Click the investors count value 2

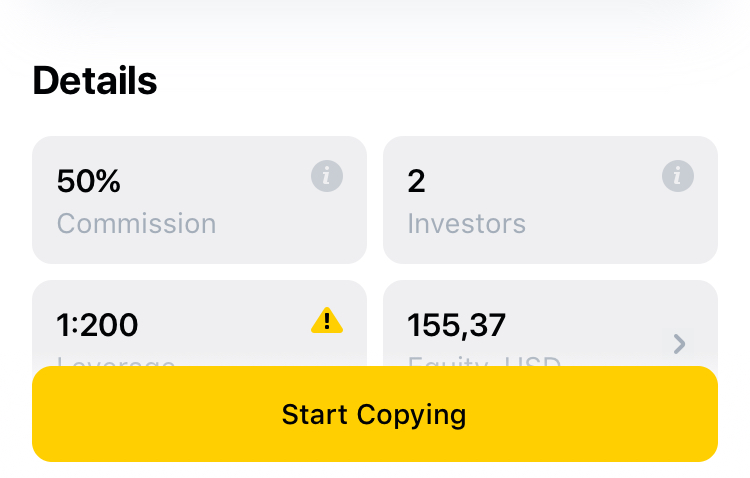(x=417, y=181)
